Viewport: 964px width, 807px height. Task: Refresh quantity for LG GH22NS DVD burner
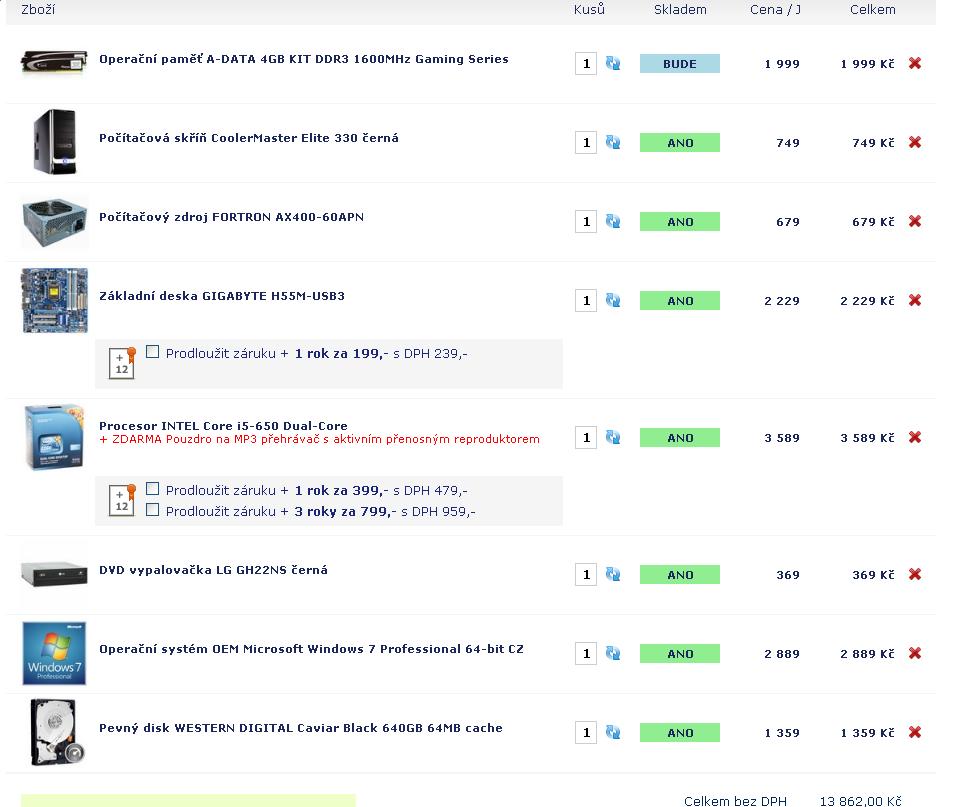tap(613, 575)
